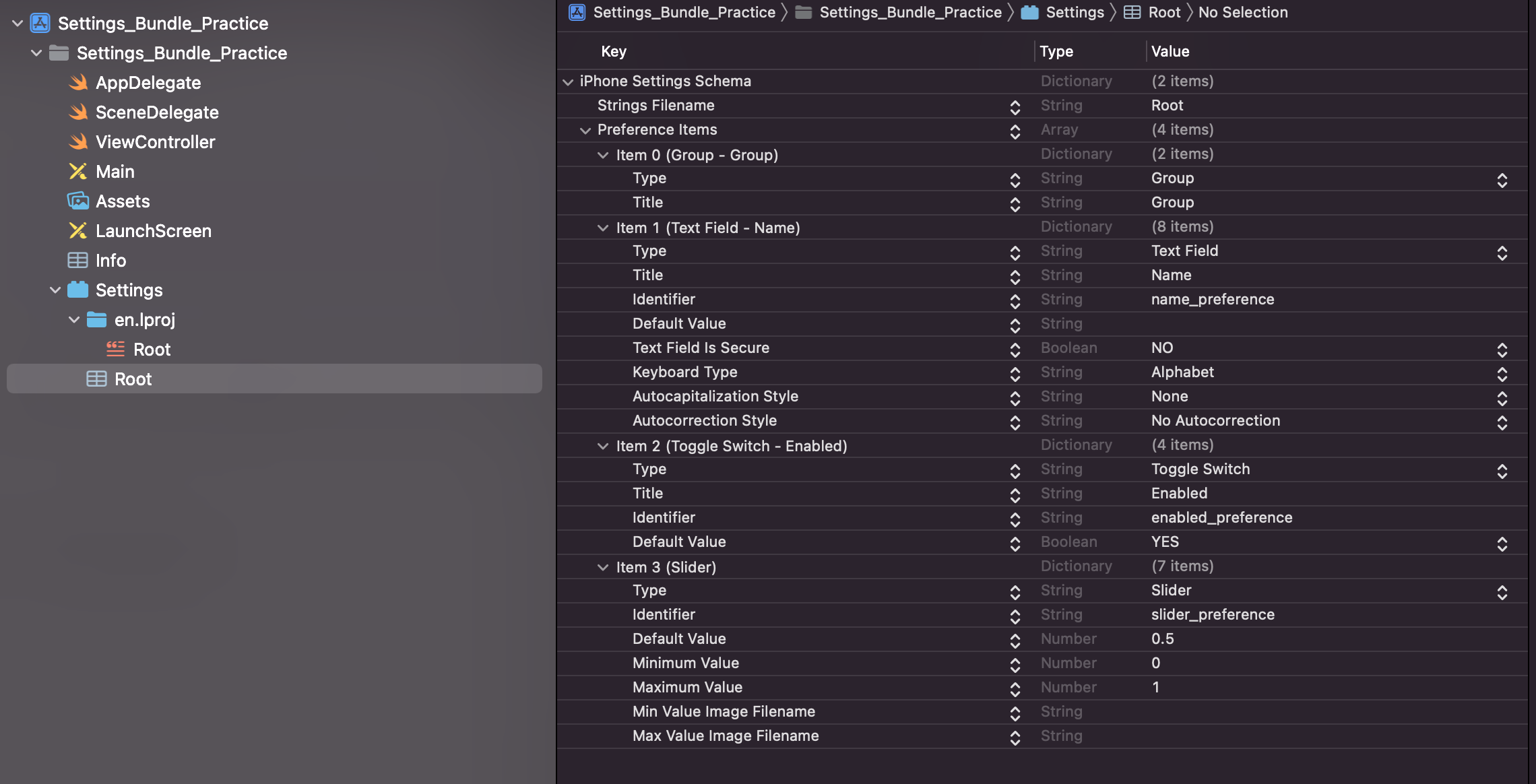The height and width of the screenshot is (784, 1536).
Task: Click the storyboard icon beside Main
Action: pyautogui.click(x=78, y=172)
